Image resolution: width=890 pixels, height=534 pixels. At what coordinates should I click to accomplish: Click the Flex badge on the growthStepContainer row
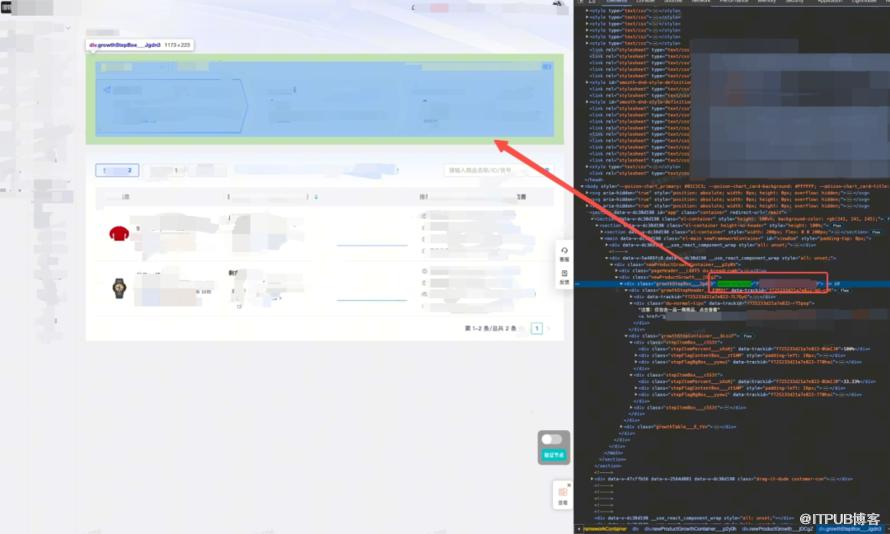[x=748, y=336]
